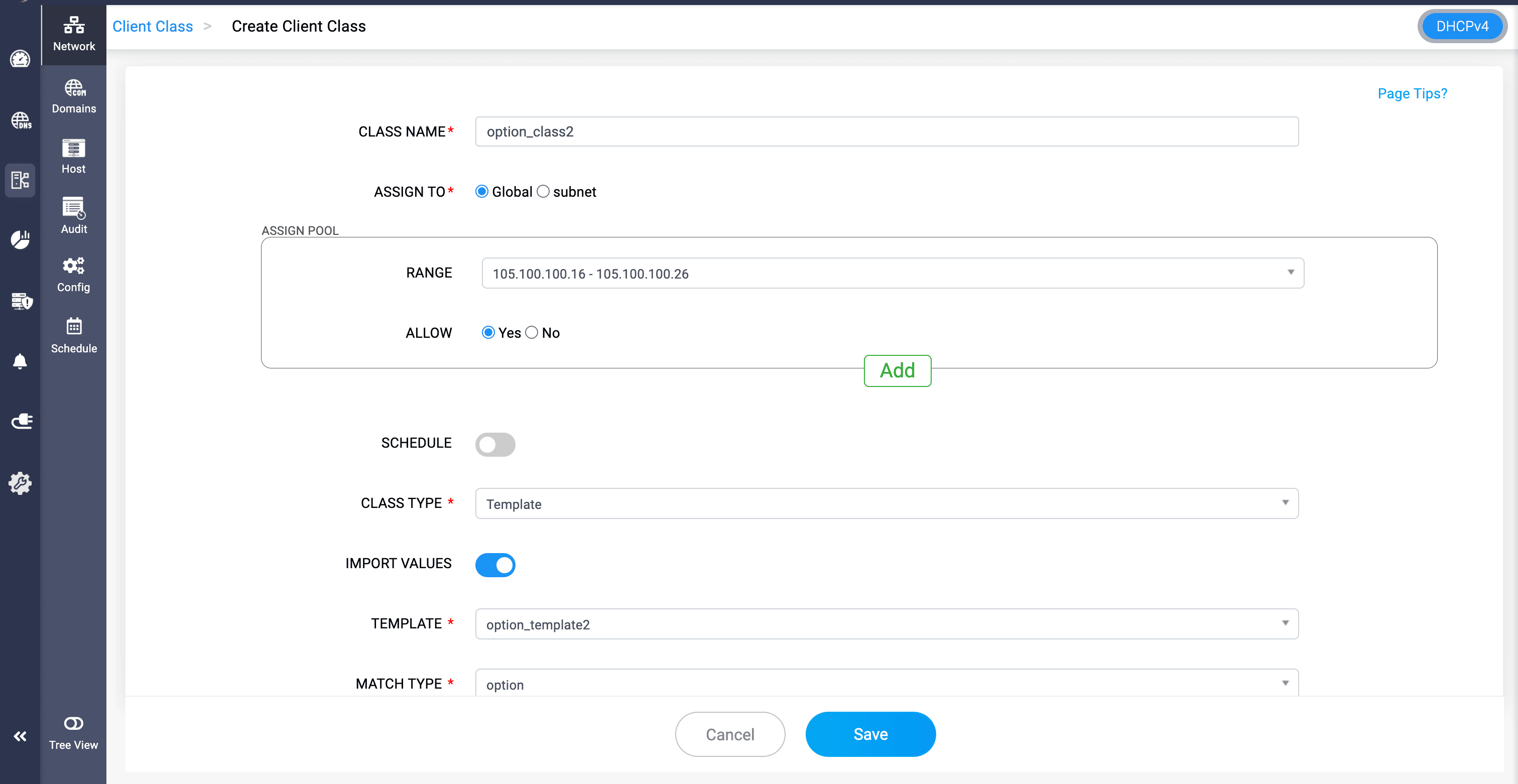Open the CLASS TYPE dropdown
This screenshot has height=784, width=1518.
click(887, 503)
